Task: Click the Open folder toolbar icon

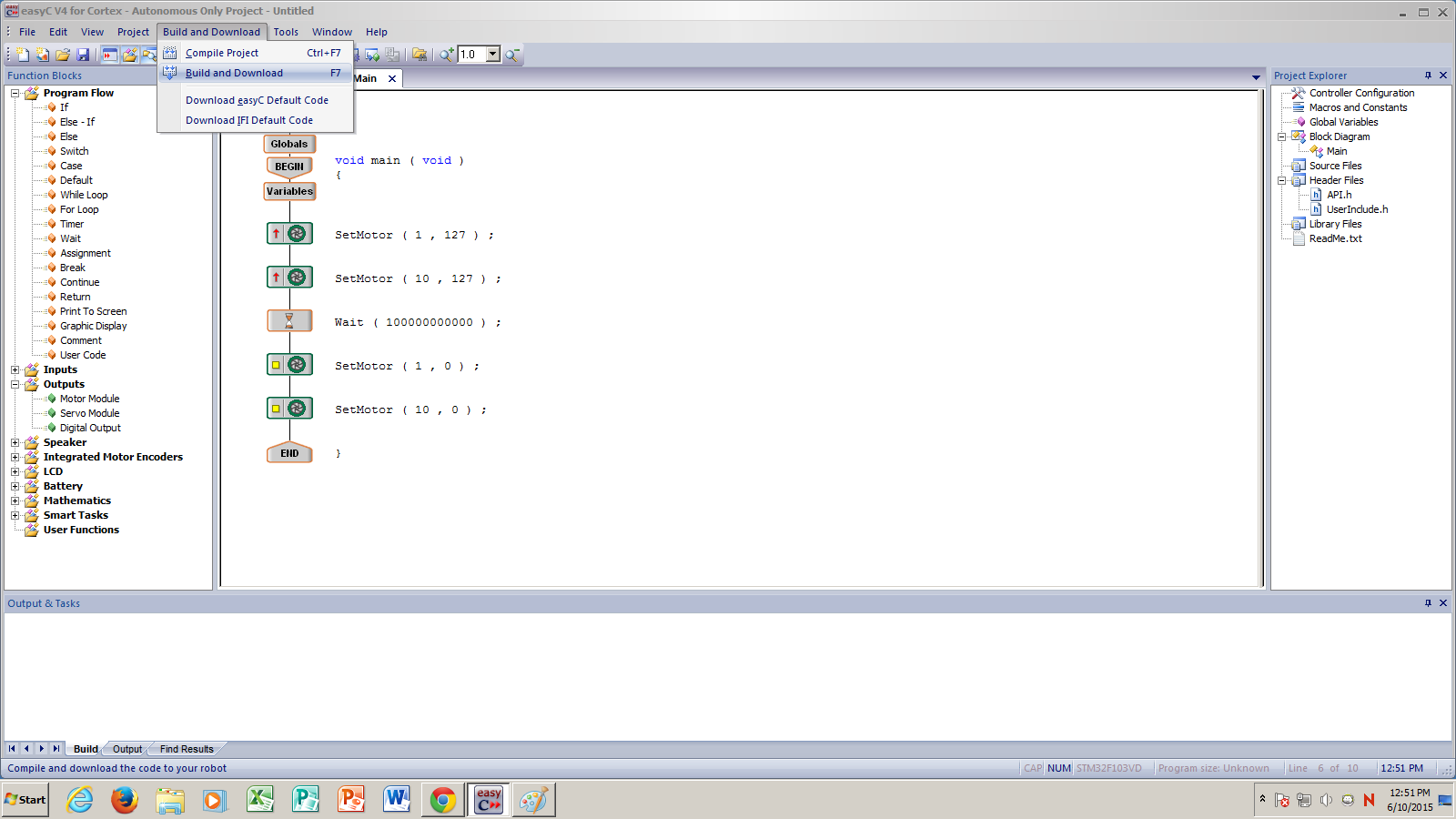Action: coord(63,55)
